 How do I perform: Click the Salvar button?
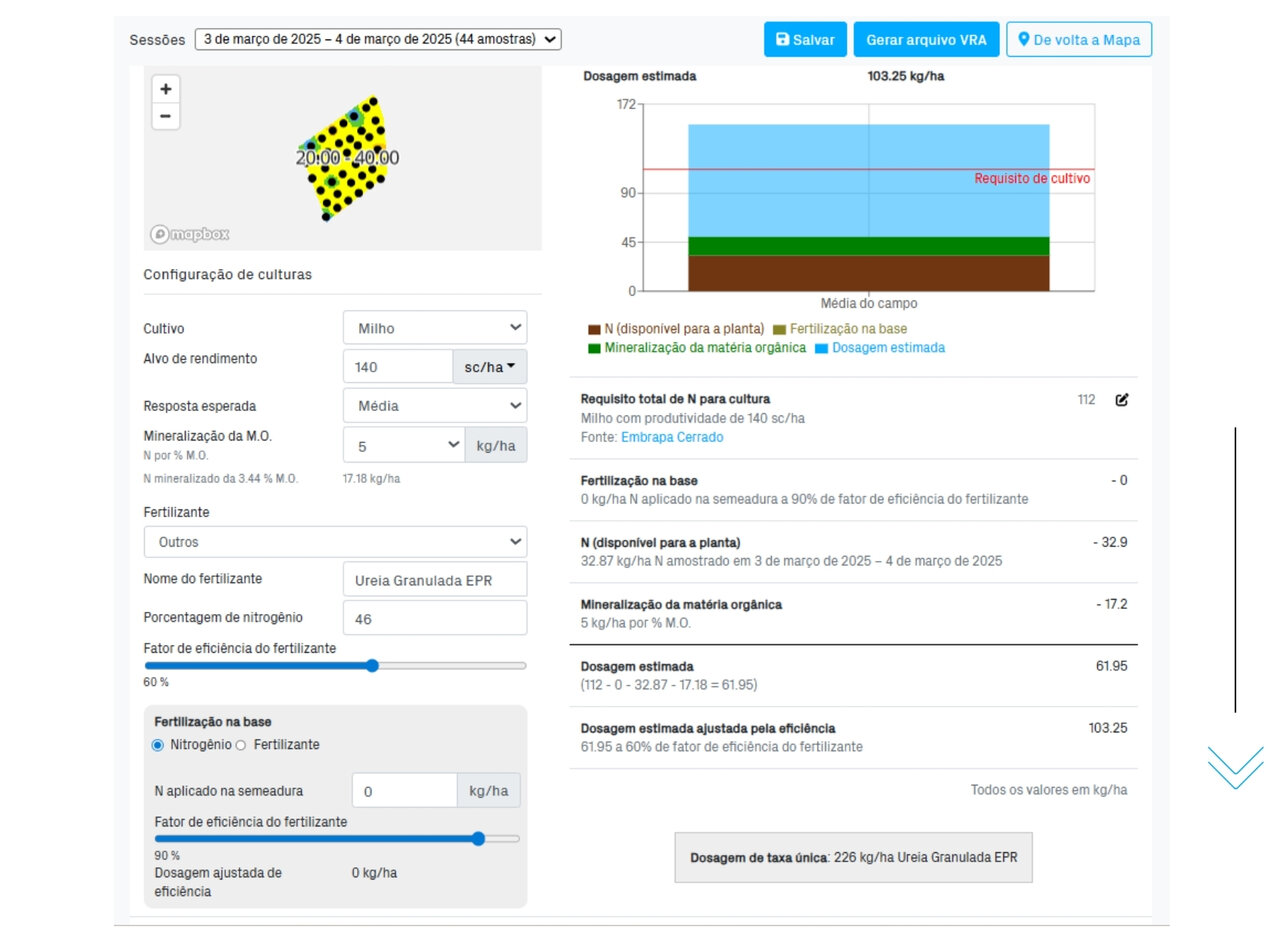pyautogui.click(x=805, y=40)
